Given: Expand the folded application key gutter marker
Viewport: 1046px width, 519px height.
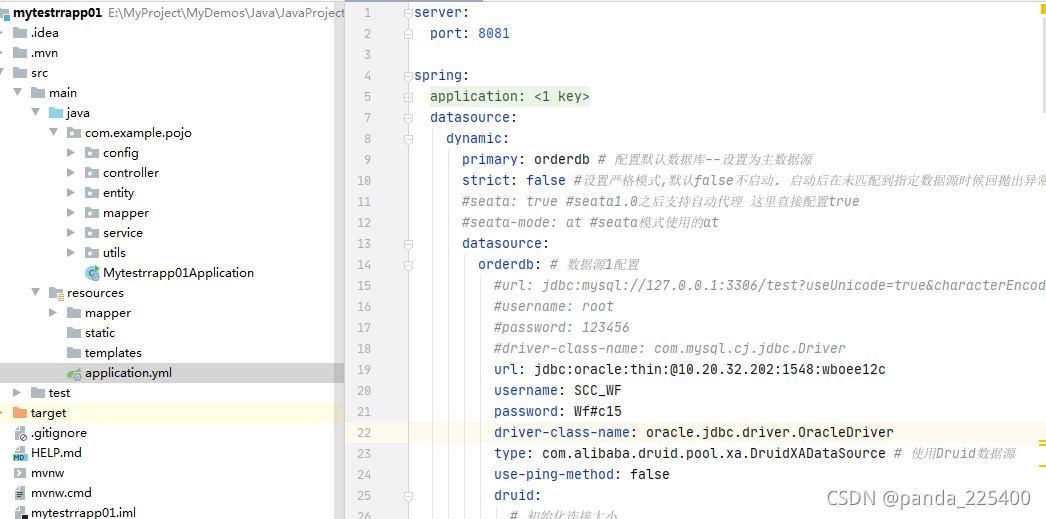Looking at the screenshot, I should point(408,97).
